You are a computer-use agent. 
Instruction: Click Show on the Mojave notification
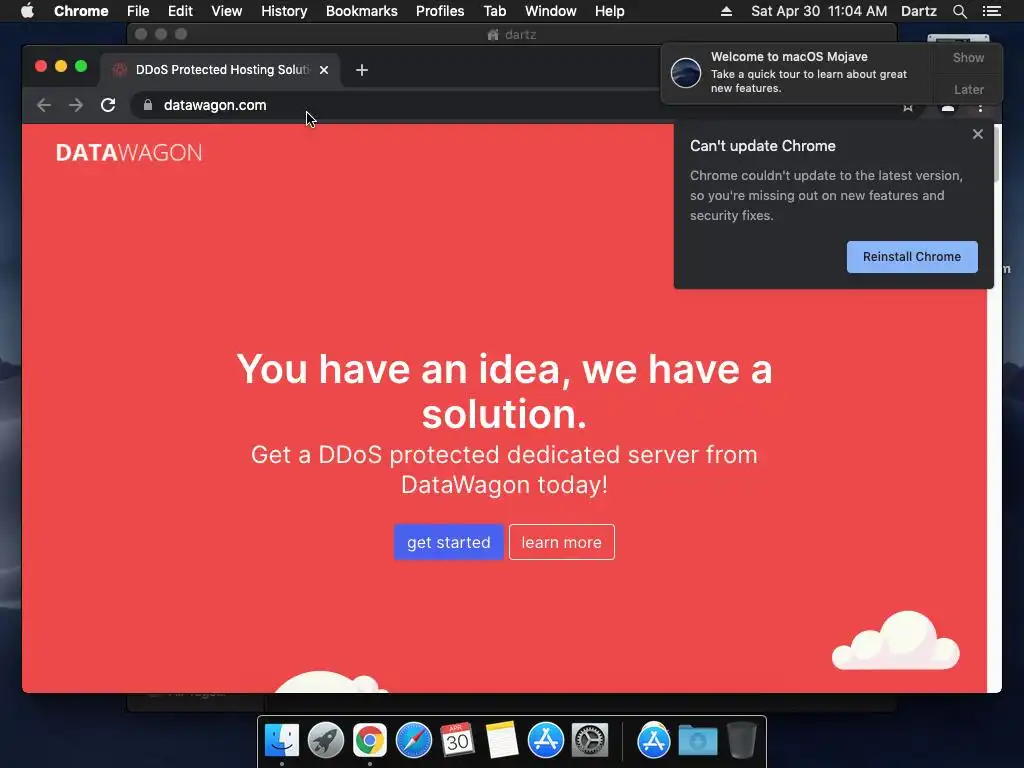click(x=968, y=57)
